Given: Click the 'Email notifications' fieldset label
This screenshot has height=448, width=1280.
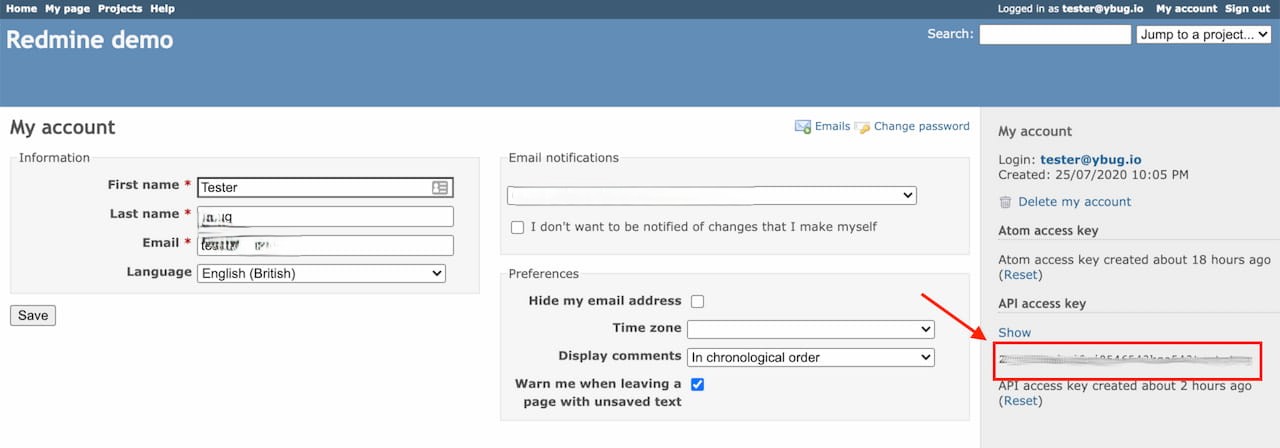Looking at the screenshot, I should tap(564, 157).
